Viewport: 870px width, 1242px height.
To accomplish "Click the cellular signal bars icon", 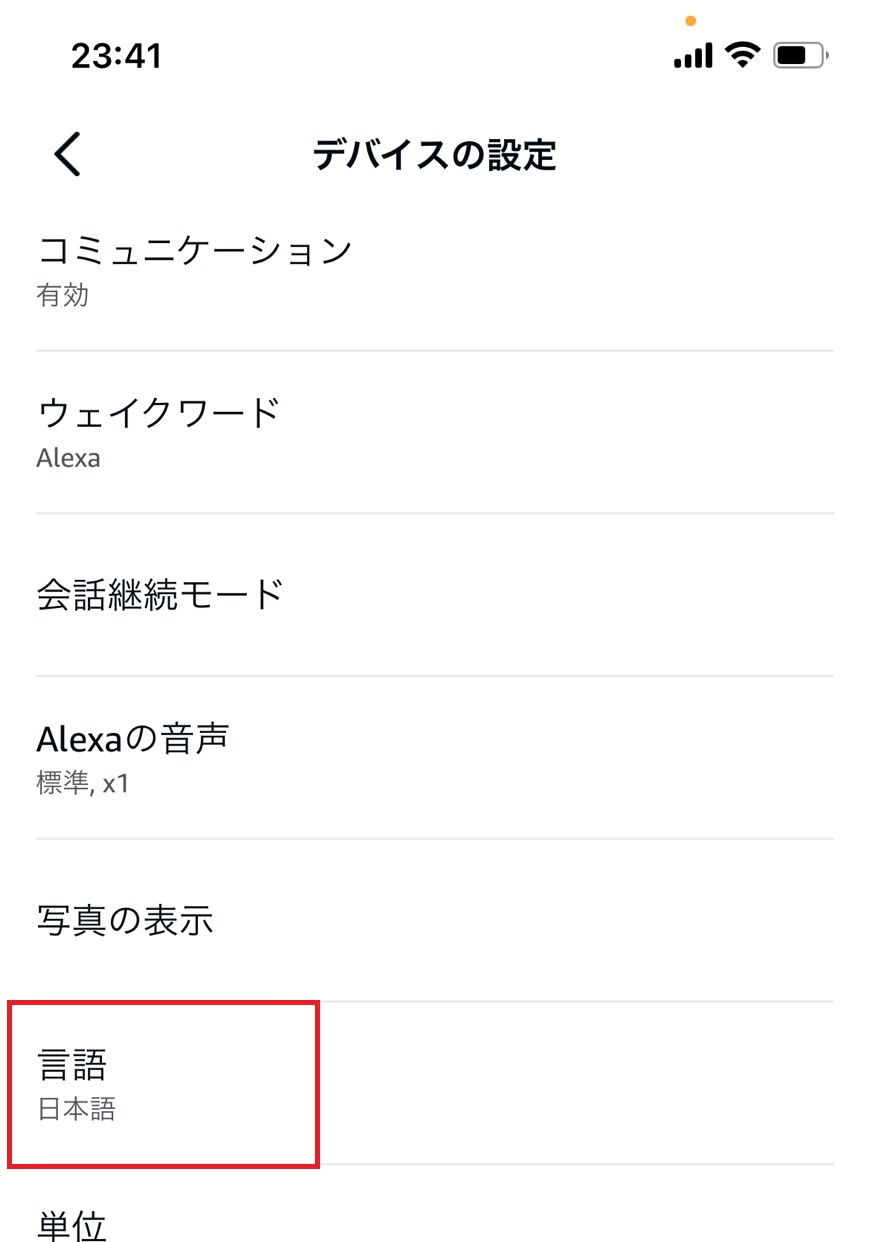I will coord(693,55).
